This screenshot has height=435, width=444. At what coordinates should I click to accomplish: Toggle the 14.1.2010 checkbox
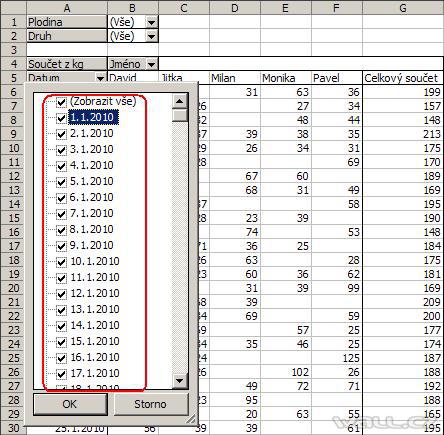coord(61,326)
